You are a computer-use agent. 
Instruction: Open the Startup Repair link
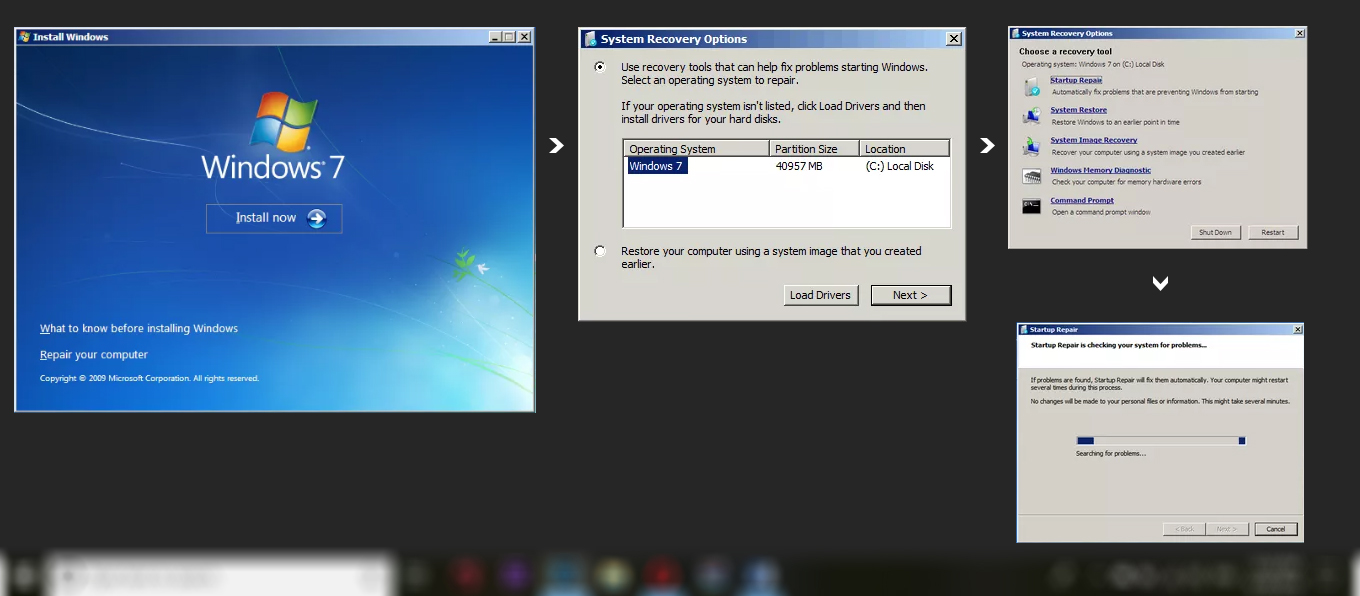(x=1076, y=80)
